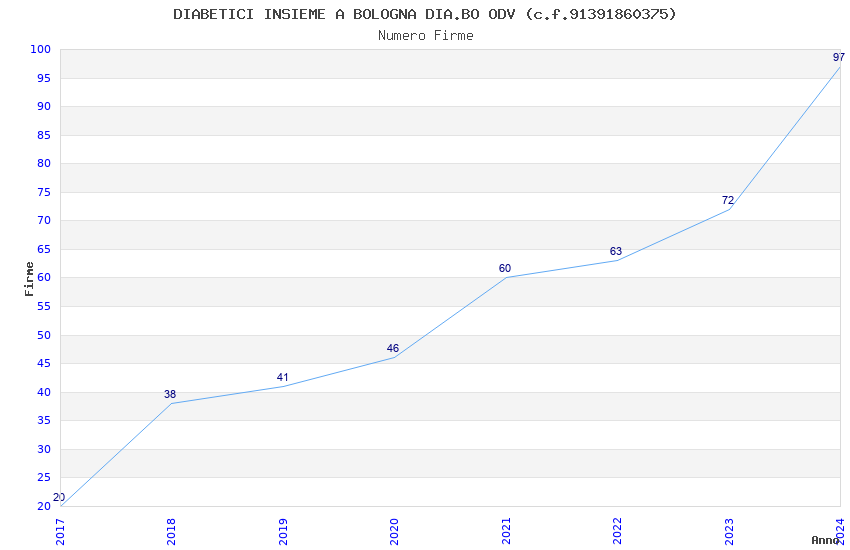Screen dimensions: 850x550
Task: Click the y-axis title Firme
Action: pos(29,279)
